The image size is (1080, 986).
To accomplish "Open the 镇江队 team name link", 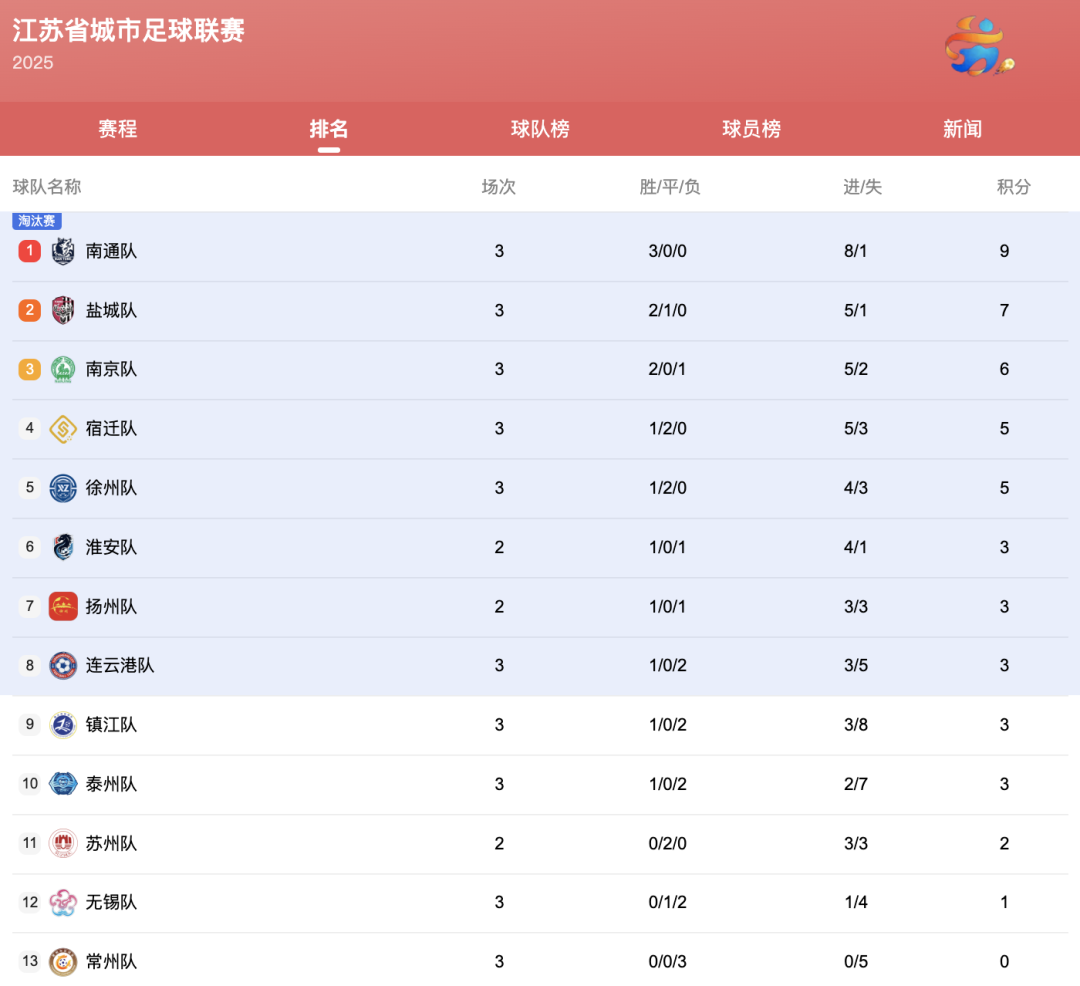I will [111, 725].
